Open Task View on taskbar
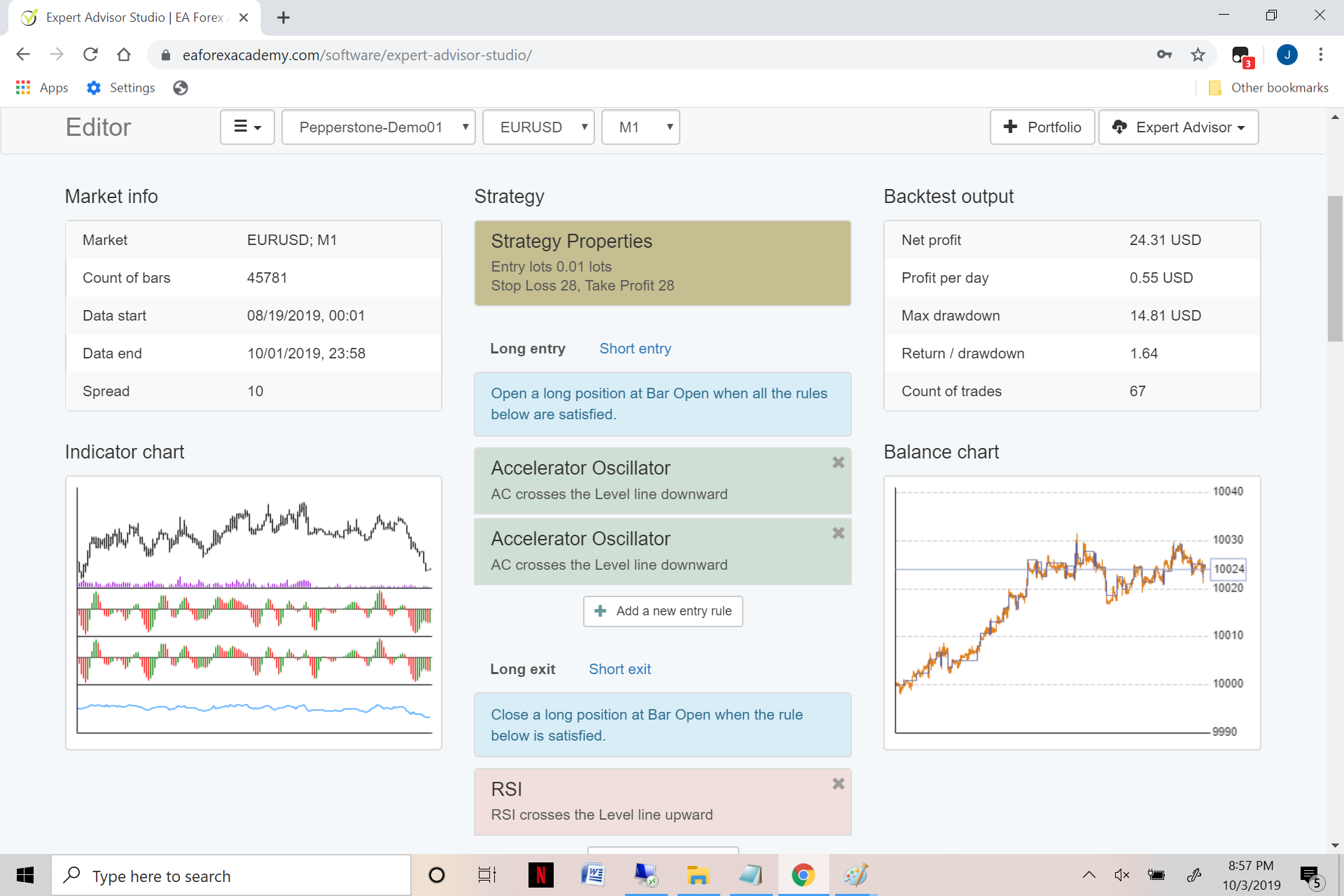1344x896 pixels. tap(486, 875)
